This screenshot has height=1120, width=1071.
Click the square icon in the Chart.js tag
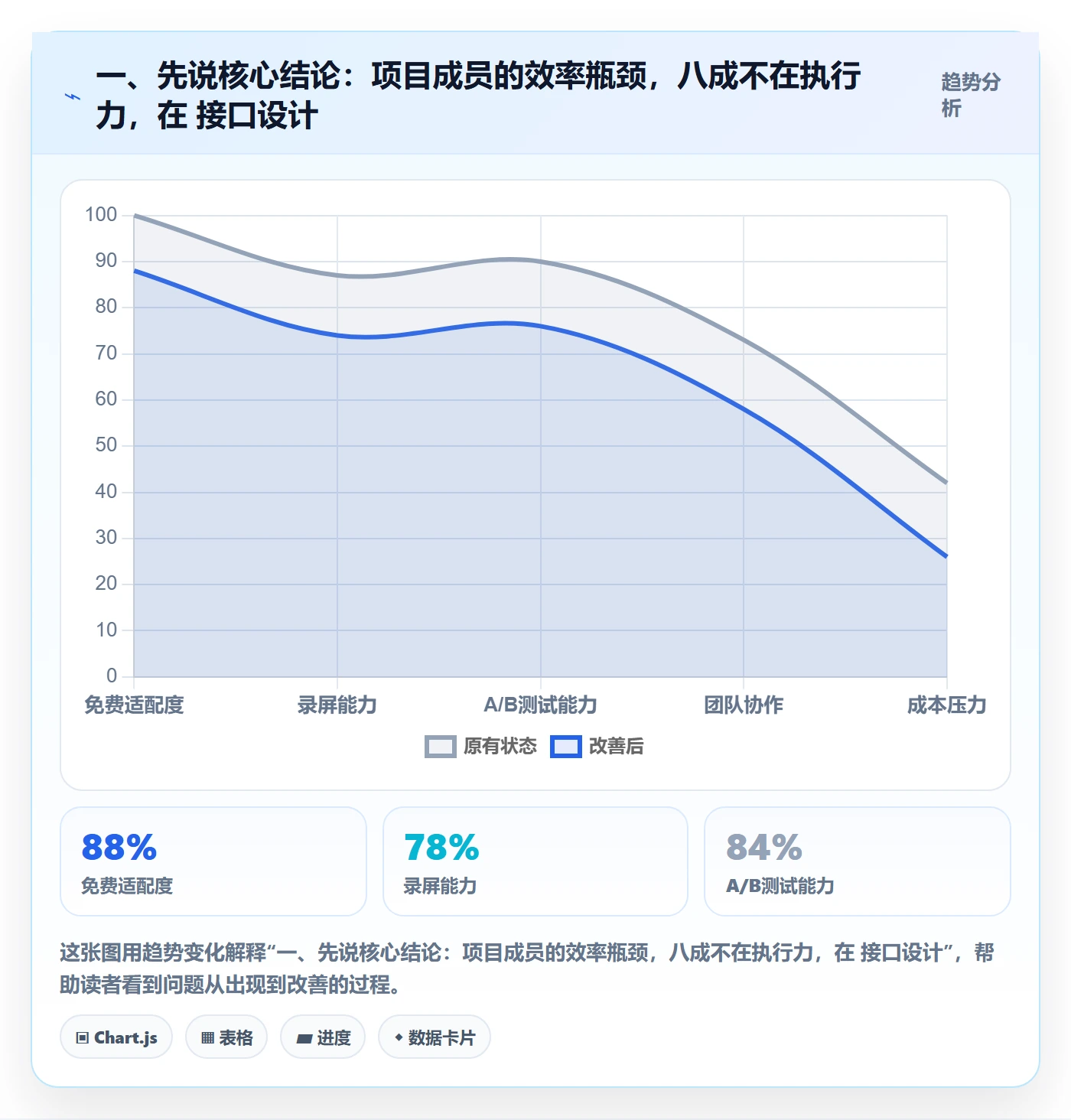[x=83, y=1038]
